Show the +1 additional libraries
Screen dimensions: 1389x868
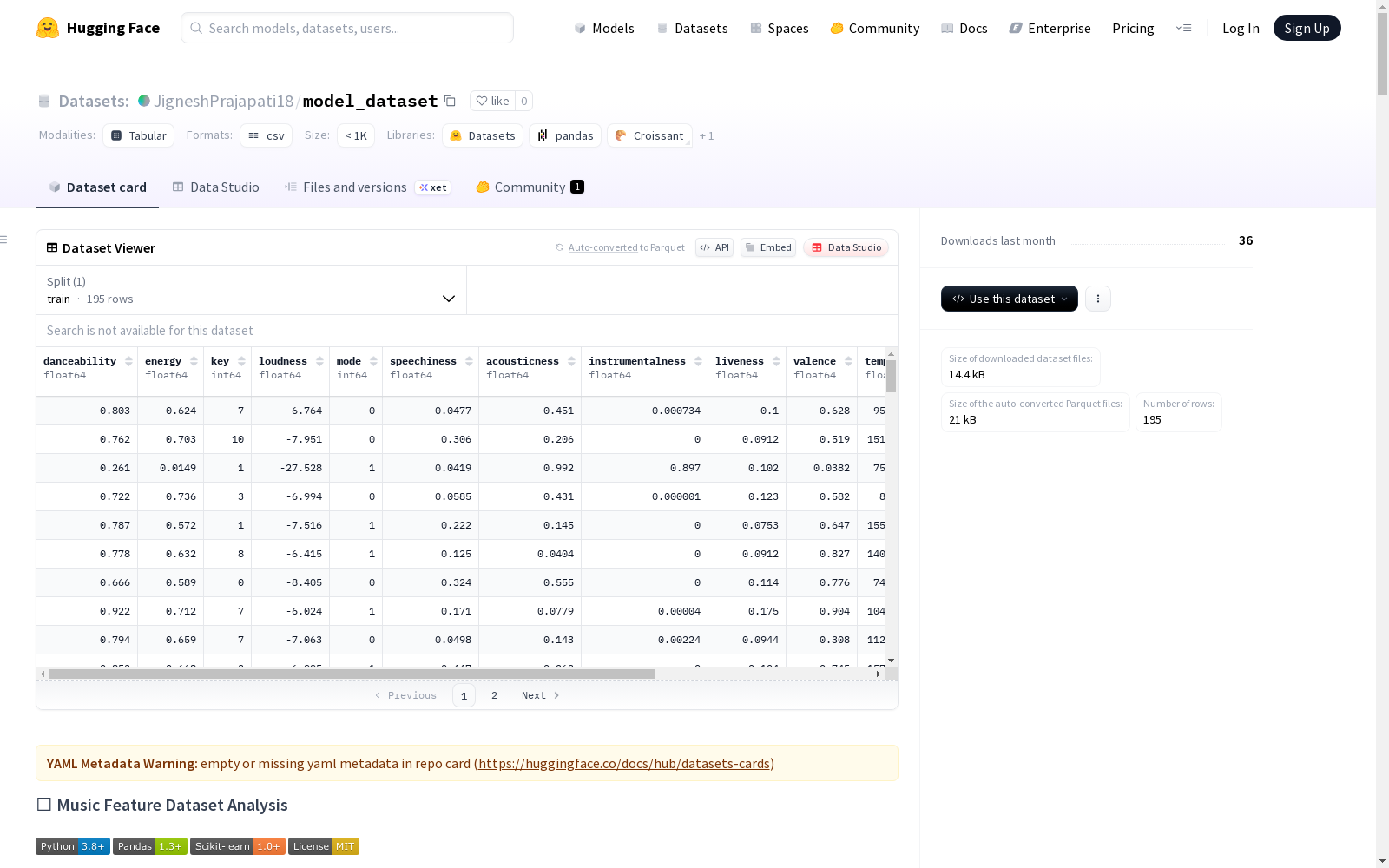(707, 135)
